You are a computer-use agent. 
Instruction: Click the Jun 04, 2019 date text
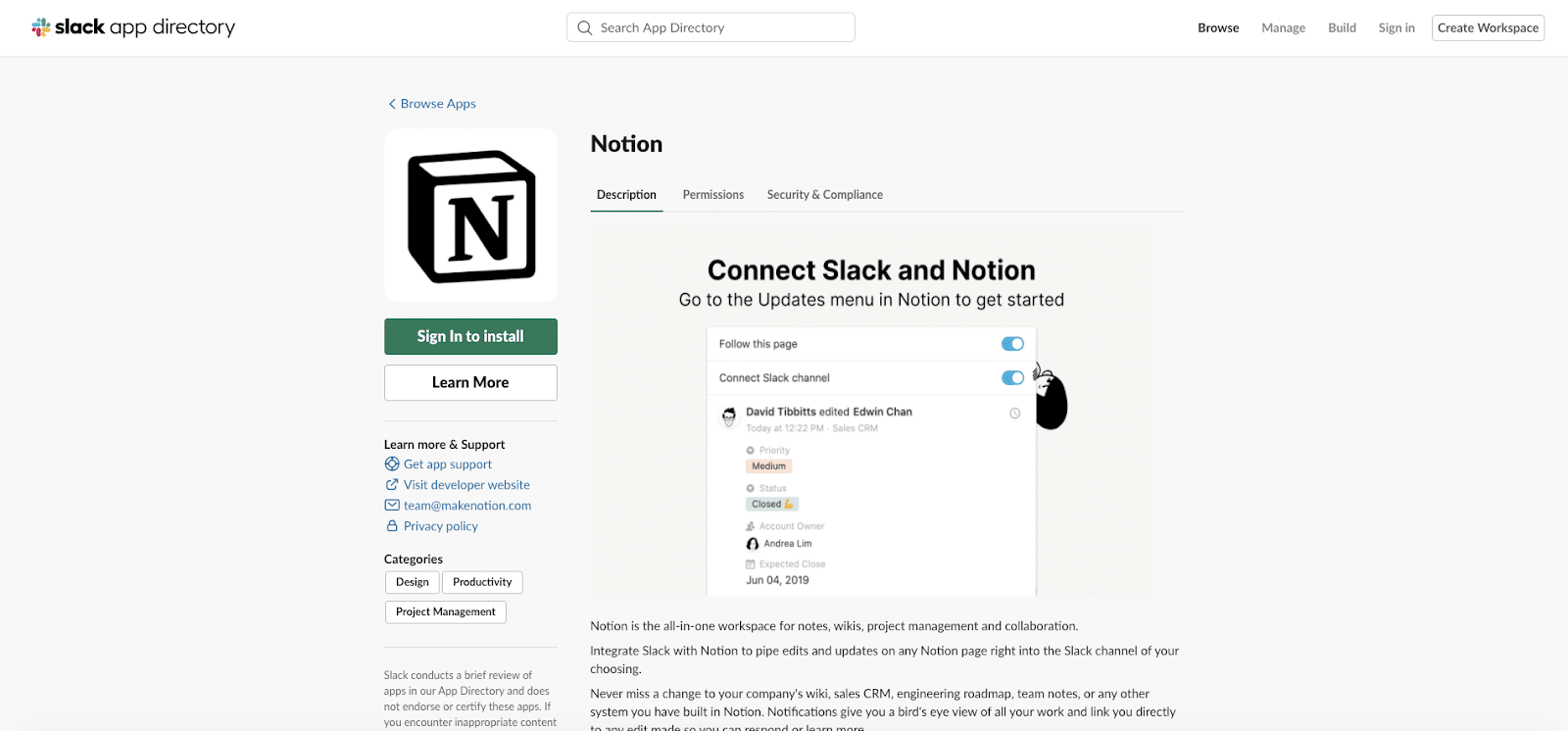[x=777, y=580]
